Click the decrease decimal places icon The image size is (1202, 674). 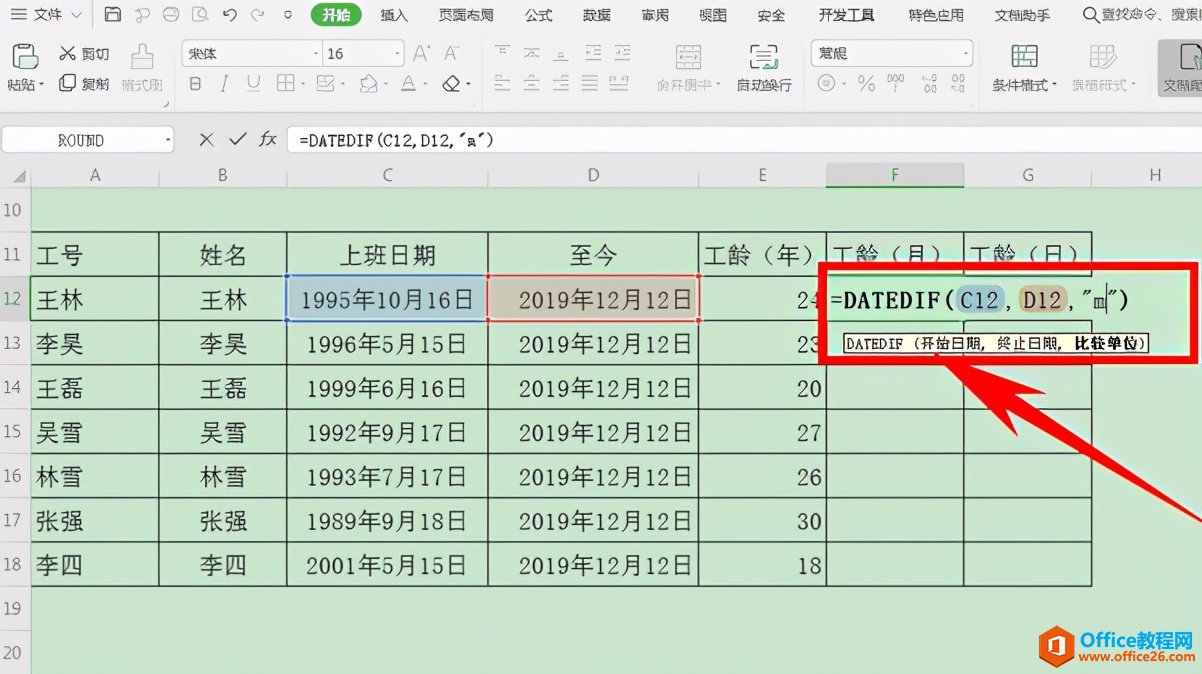click(x=956, y=85)
